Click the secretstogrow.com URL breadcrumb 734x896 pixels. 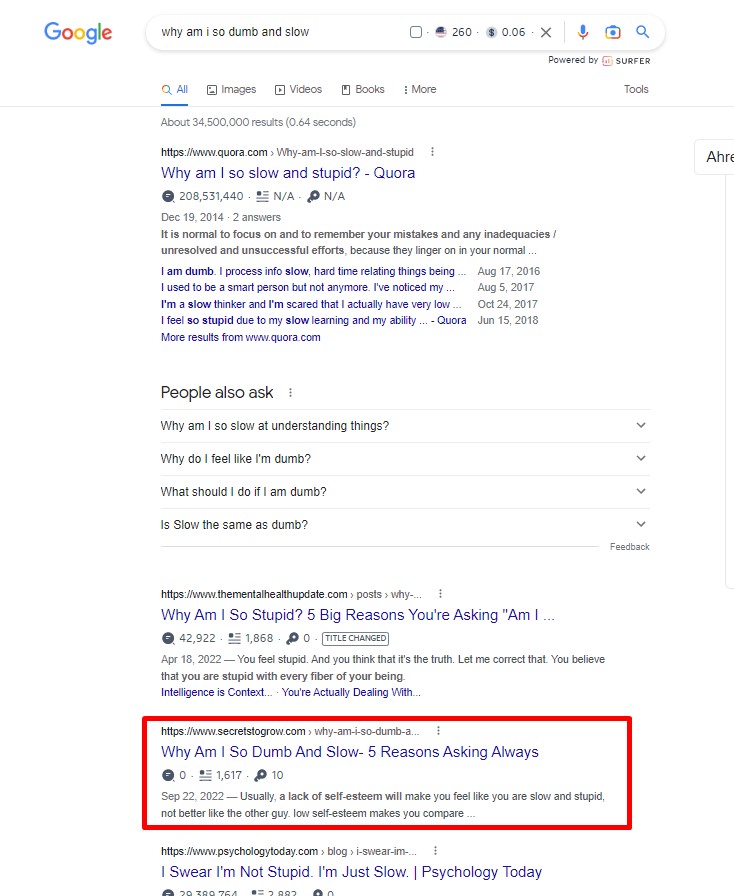tap(290, 731)
